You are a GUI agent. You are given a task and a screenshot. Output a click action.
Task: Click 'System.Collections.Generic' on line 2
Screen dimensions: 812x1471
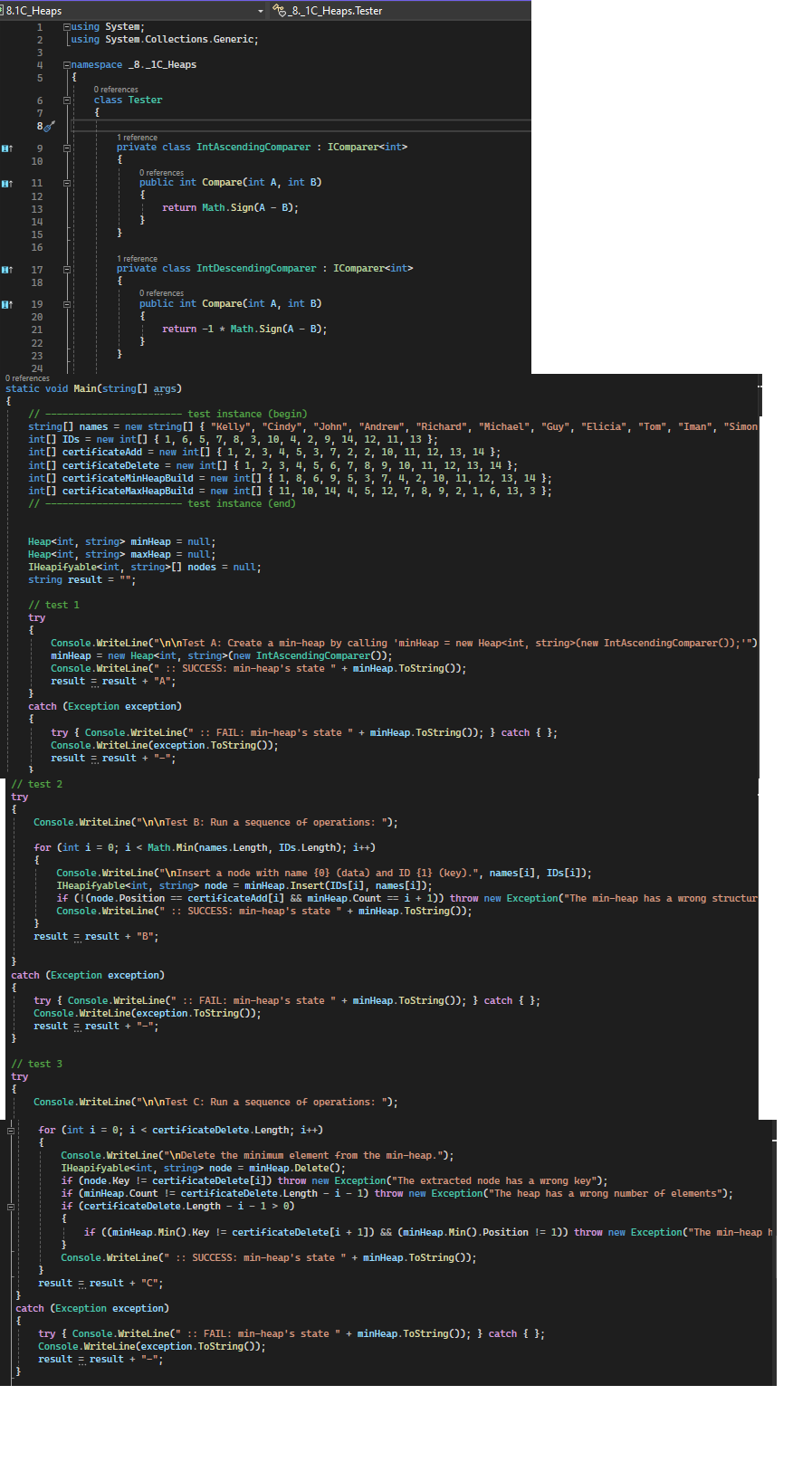(x=181, y=39)
